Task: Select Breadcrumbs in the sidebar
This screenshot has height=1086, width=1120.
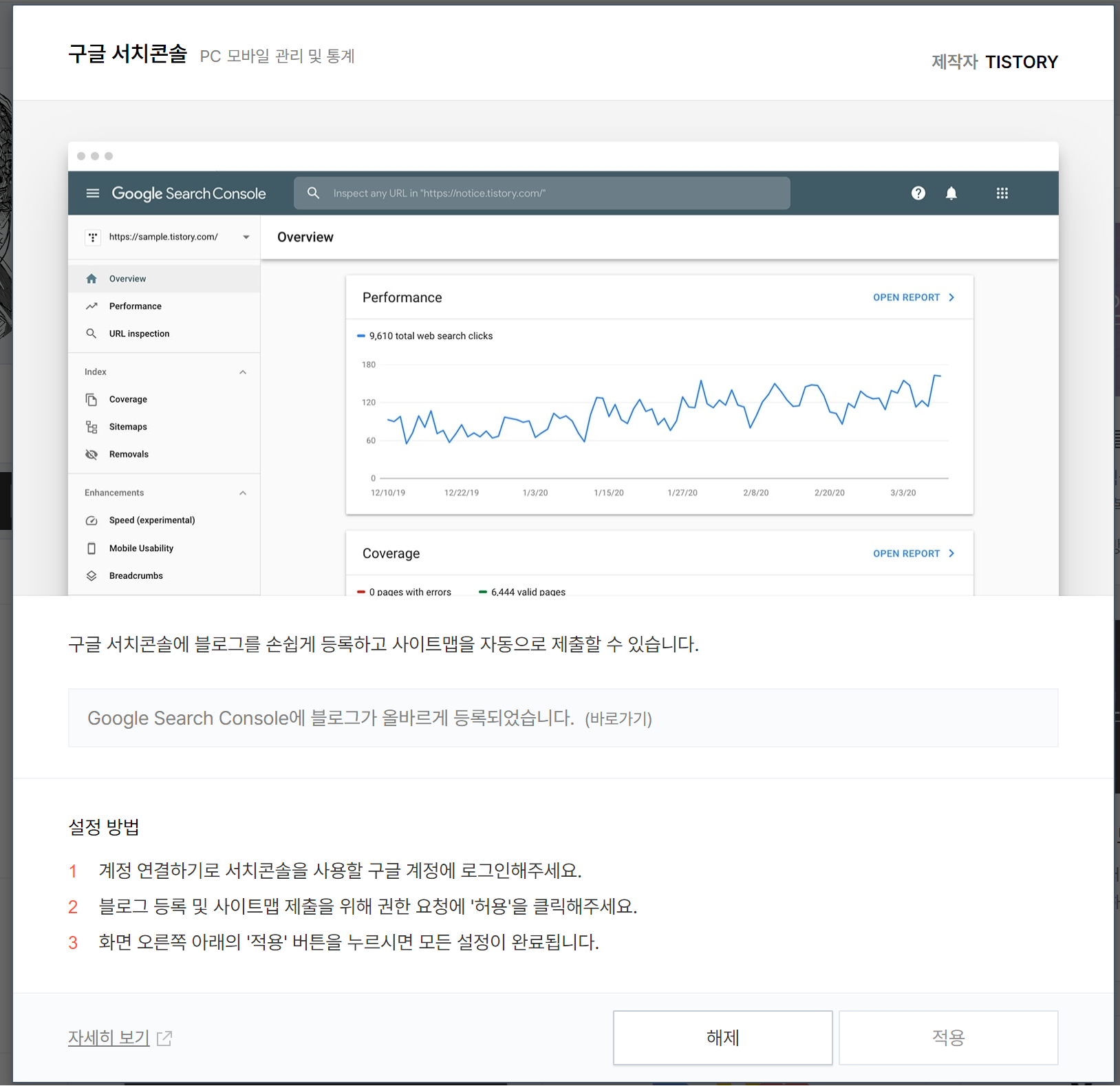Action: [x=164, y=576]
